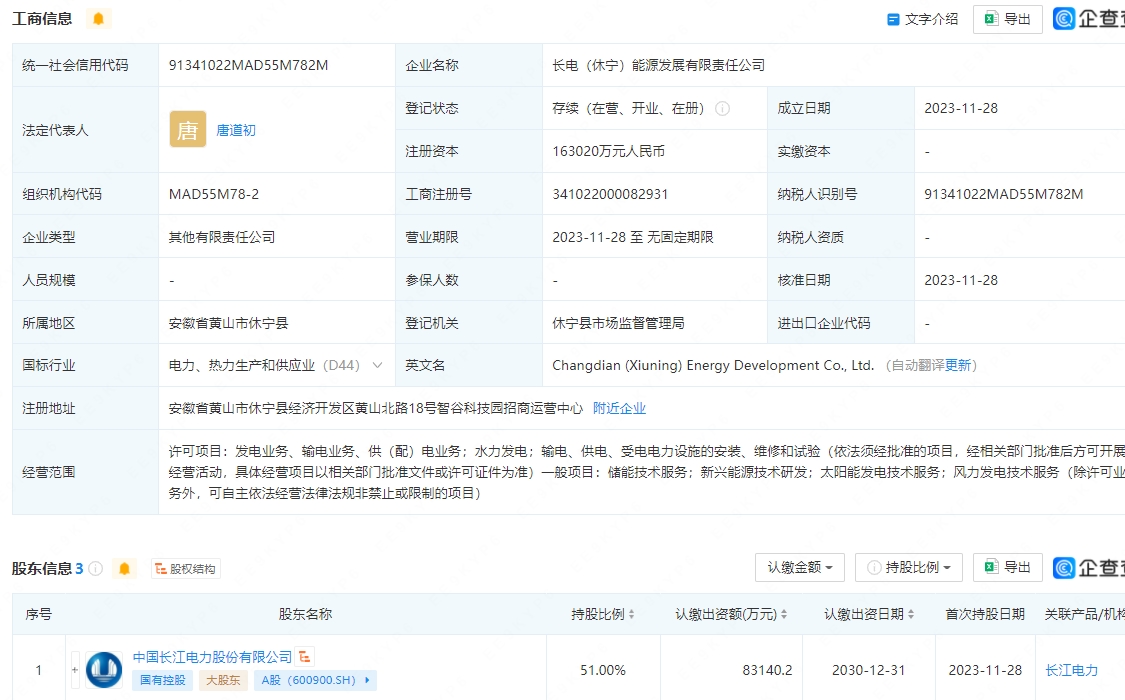The width and height of the screenshot is (1125, 700).
Task: Click the 中国长江电力 shareholder logo
Action: point(104,670)
